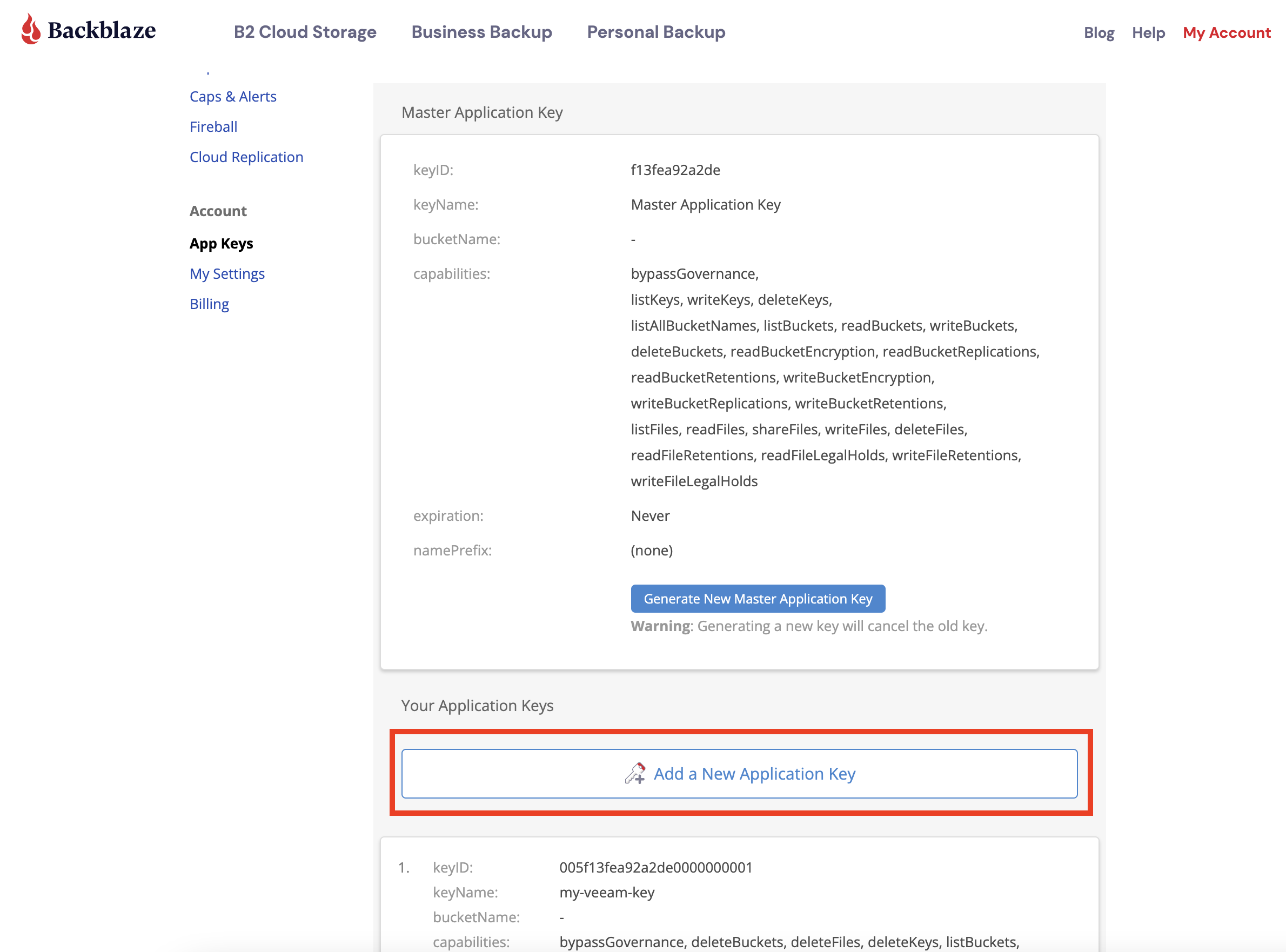Select master keyID f13fea92a2de
This screenshot has width=1286, height=952.
pos(675,170)
